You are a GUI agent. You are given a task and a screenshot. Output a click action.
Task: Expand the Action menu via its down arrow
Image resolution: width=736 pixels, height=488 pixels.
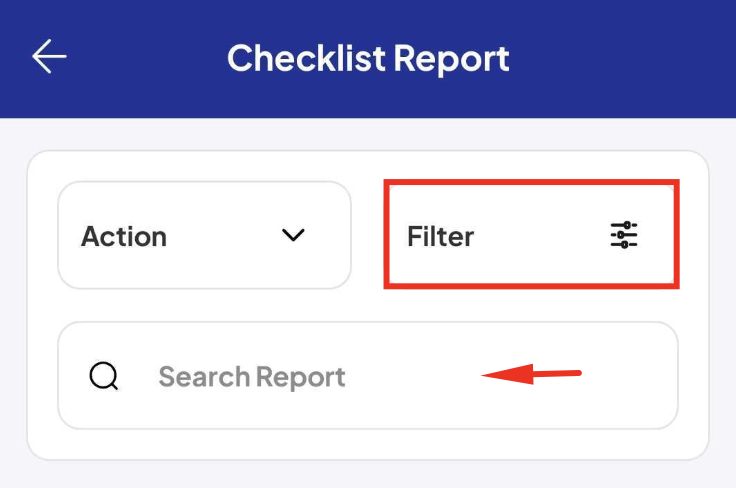pyautogui.click(x=293, y=235)
